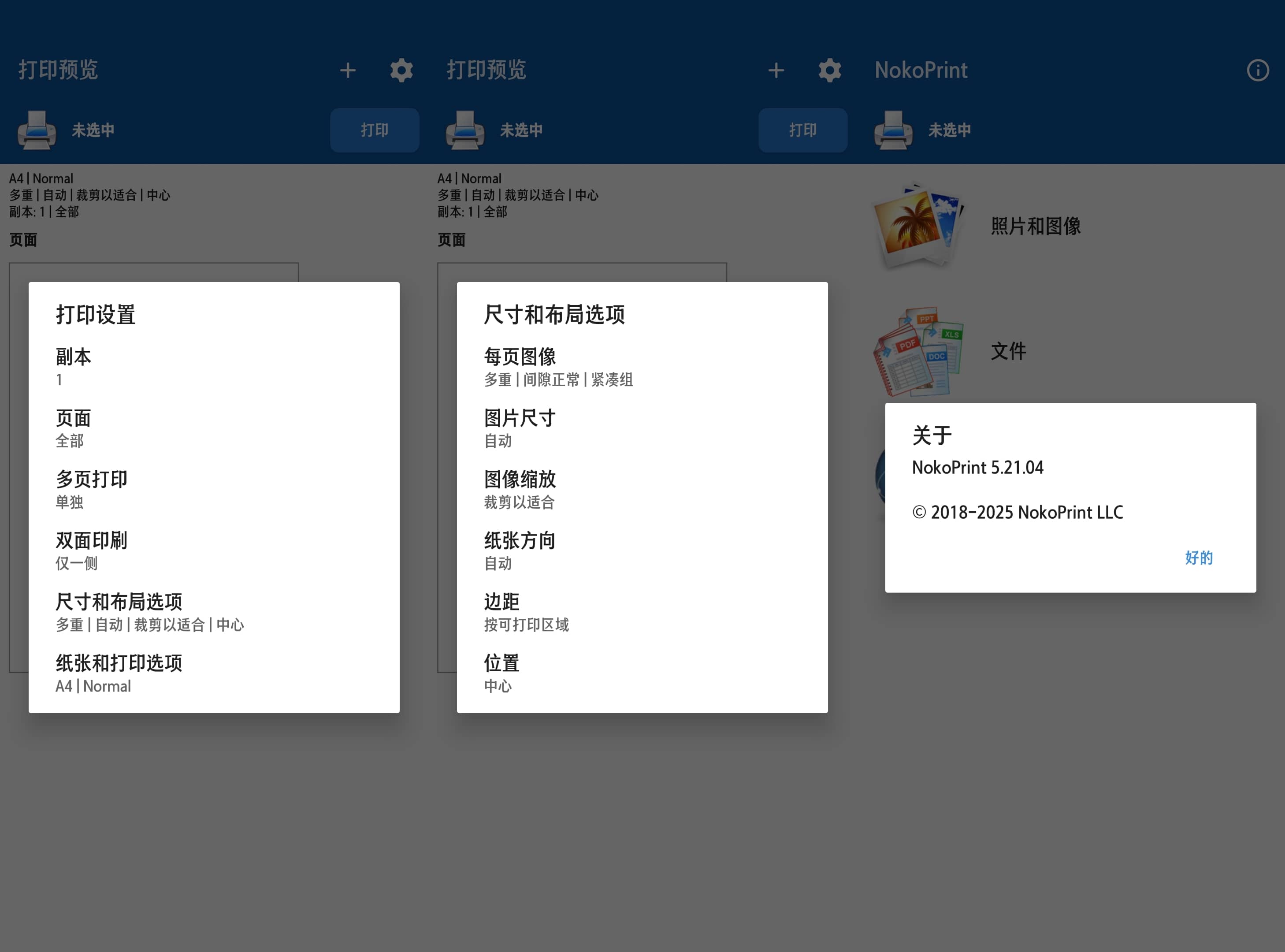1285x952 pixels.
Task: Open 尺寸和布局选项 in 打印设置 dialog
Action: pos(214,611)
